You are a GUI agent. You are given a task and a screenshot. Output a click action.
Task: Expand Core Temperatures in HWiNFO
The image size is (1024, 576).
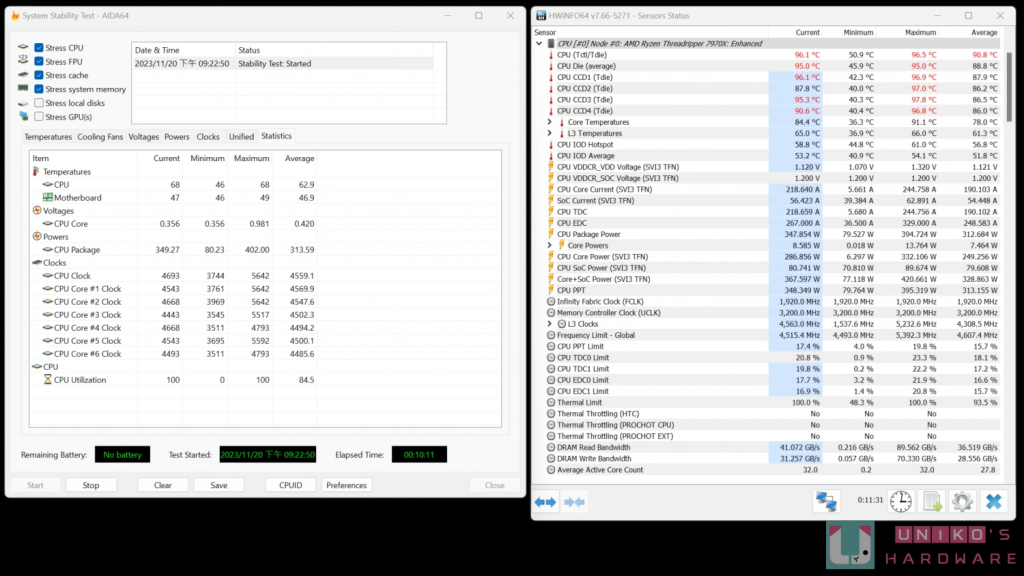coord(549,122)
